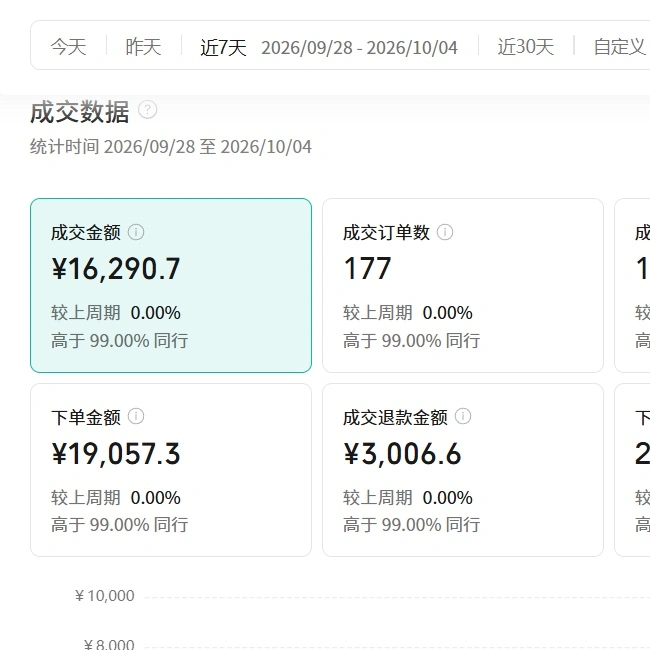The height and width of the screenshot is (650, 650).
Task: Select the 成交退款金额 ¥3,006.6 card
Action: [x=463, y=470]
